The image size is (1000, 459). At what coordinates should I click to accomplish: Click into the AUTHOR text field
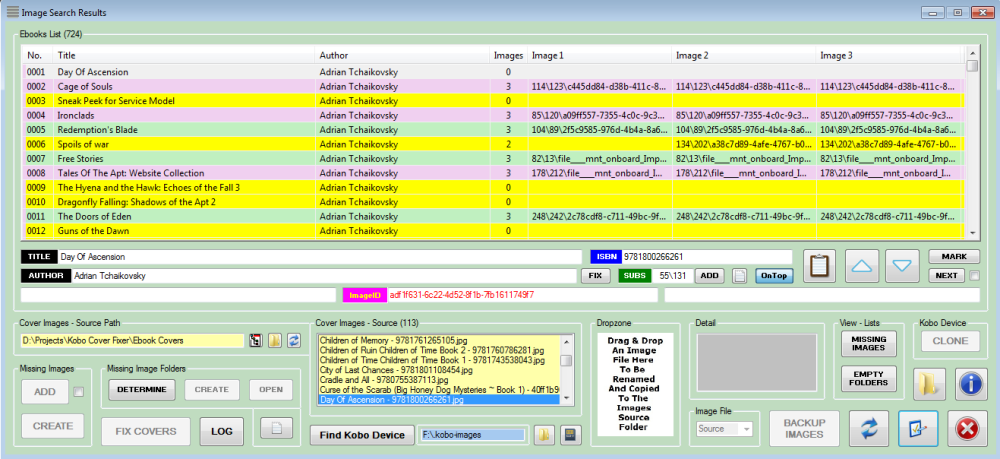tap(323, 276)
